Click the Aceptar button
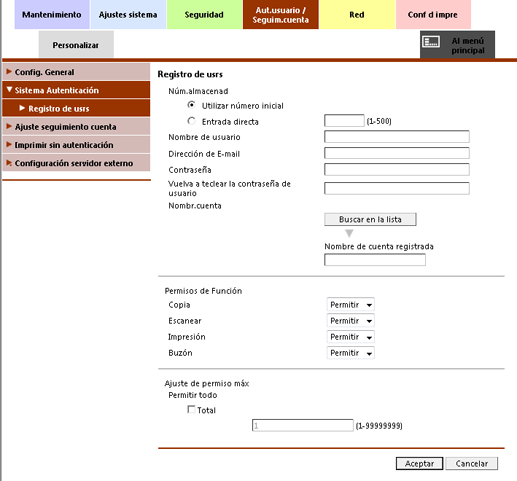The width and height of the screenshot is (517, 481). 419,463
